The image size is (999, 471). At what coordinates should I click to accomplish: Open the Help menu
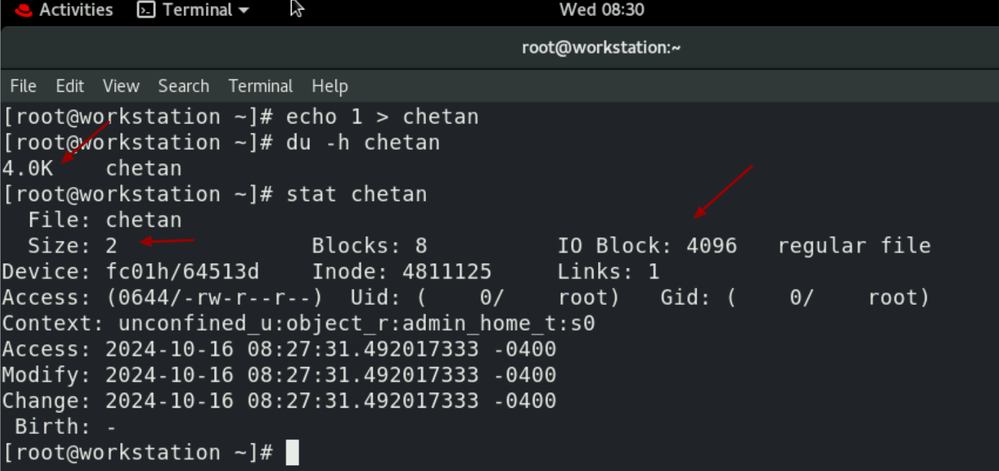pos(330,86)
